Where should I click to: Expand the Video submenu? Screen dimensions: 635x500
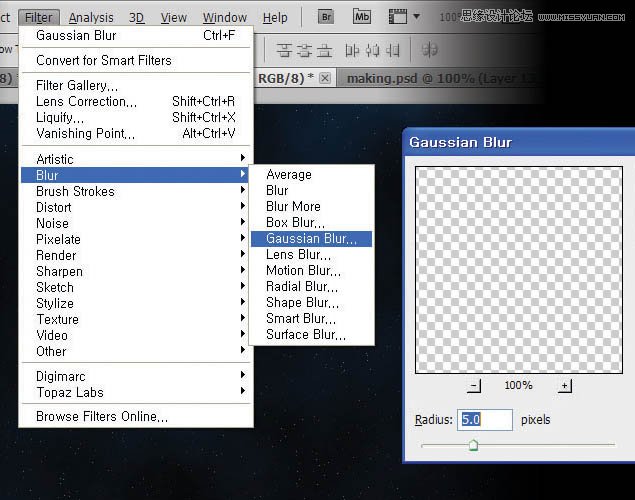[135, 335]
